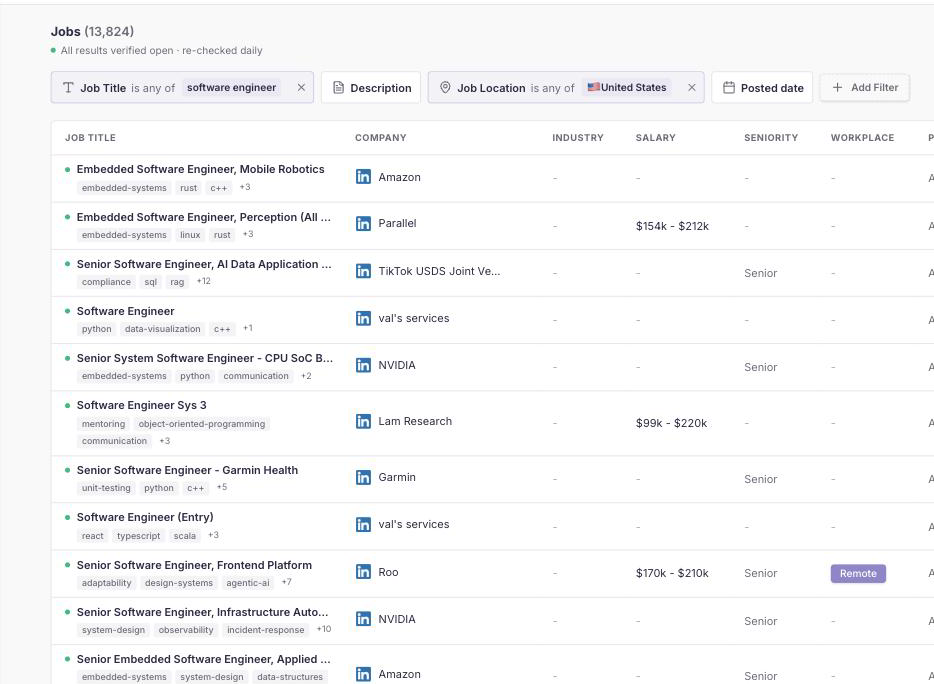
Task: Click the Job Location filter label
Action: pyautogui.click(x=491, y=88)
